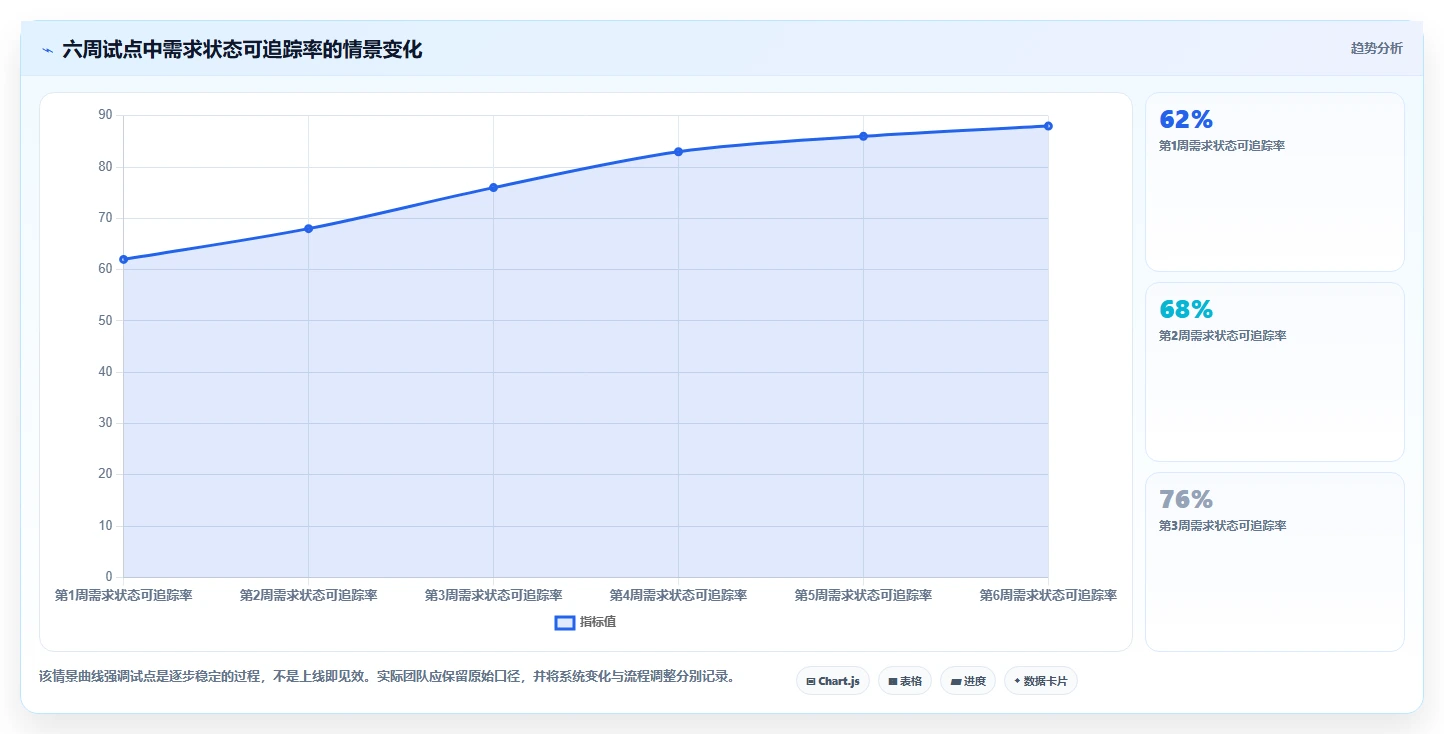1444x734 pixels.
Task: Select the week 1 data point at 62
Action: click(123, 259)
